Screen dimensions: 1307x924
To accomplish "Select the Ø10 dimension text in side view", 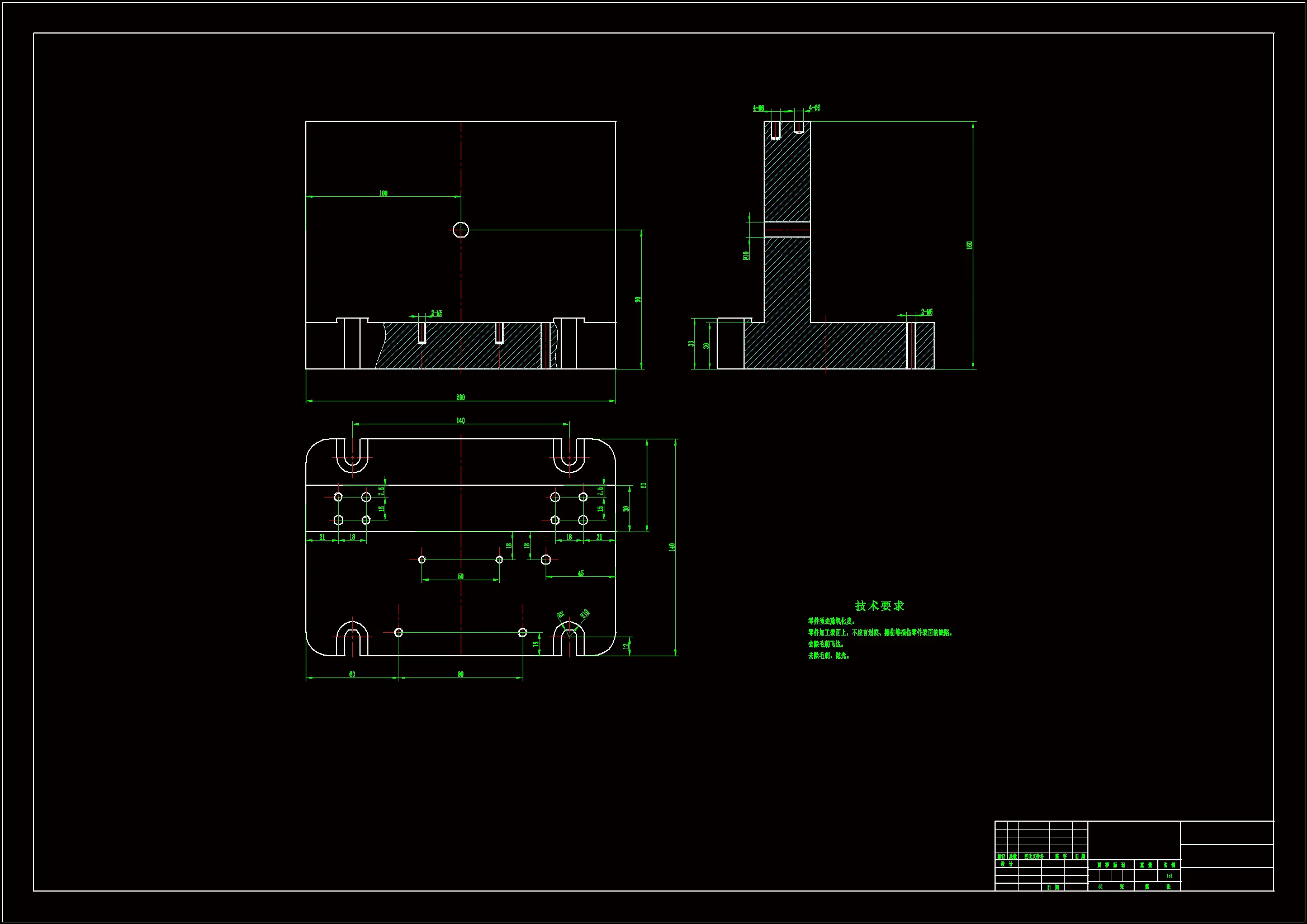I will pyautogui.click(x=746, y=255).
